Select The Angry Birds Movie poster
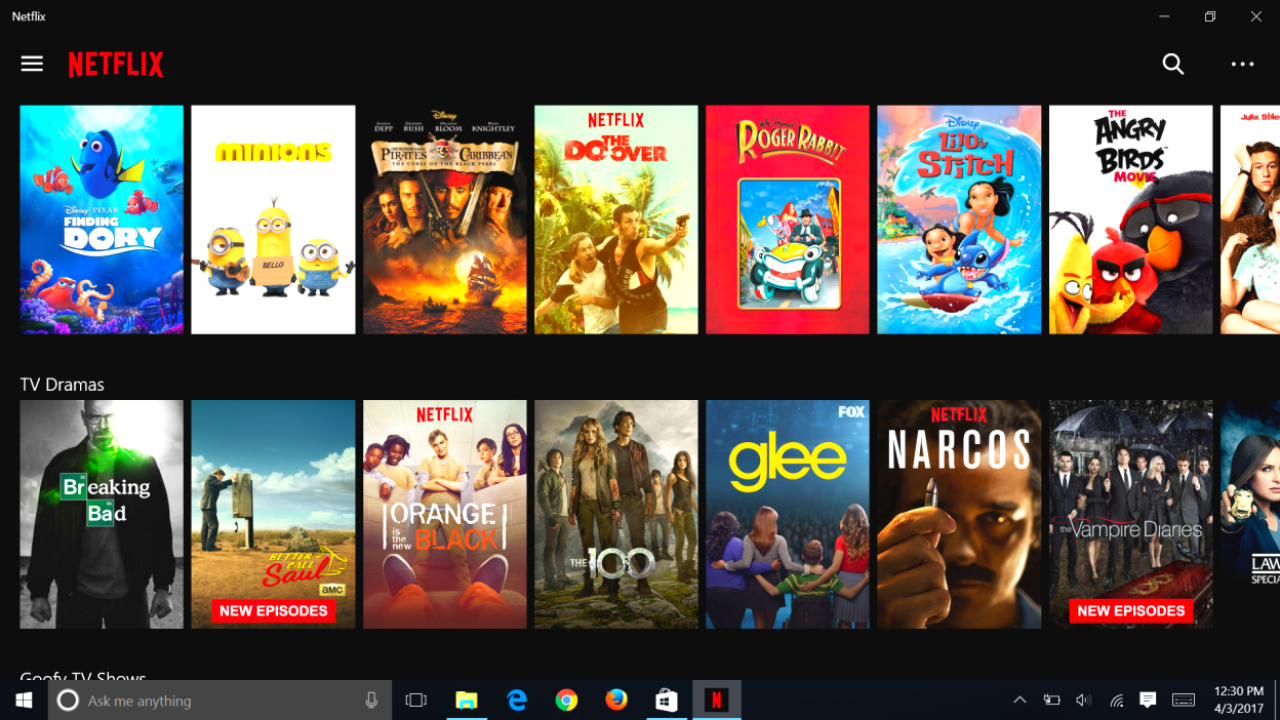1280x720 pixels. (1131, 220)
